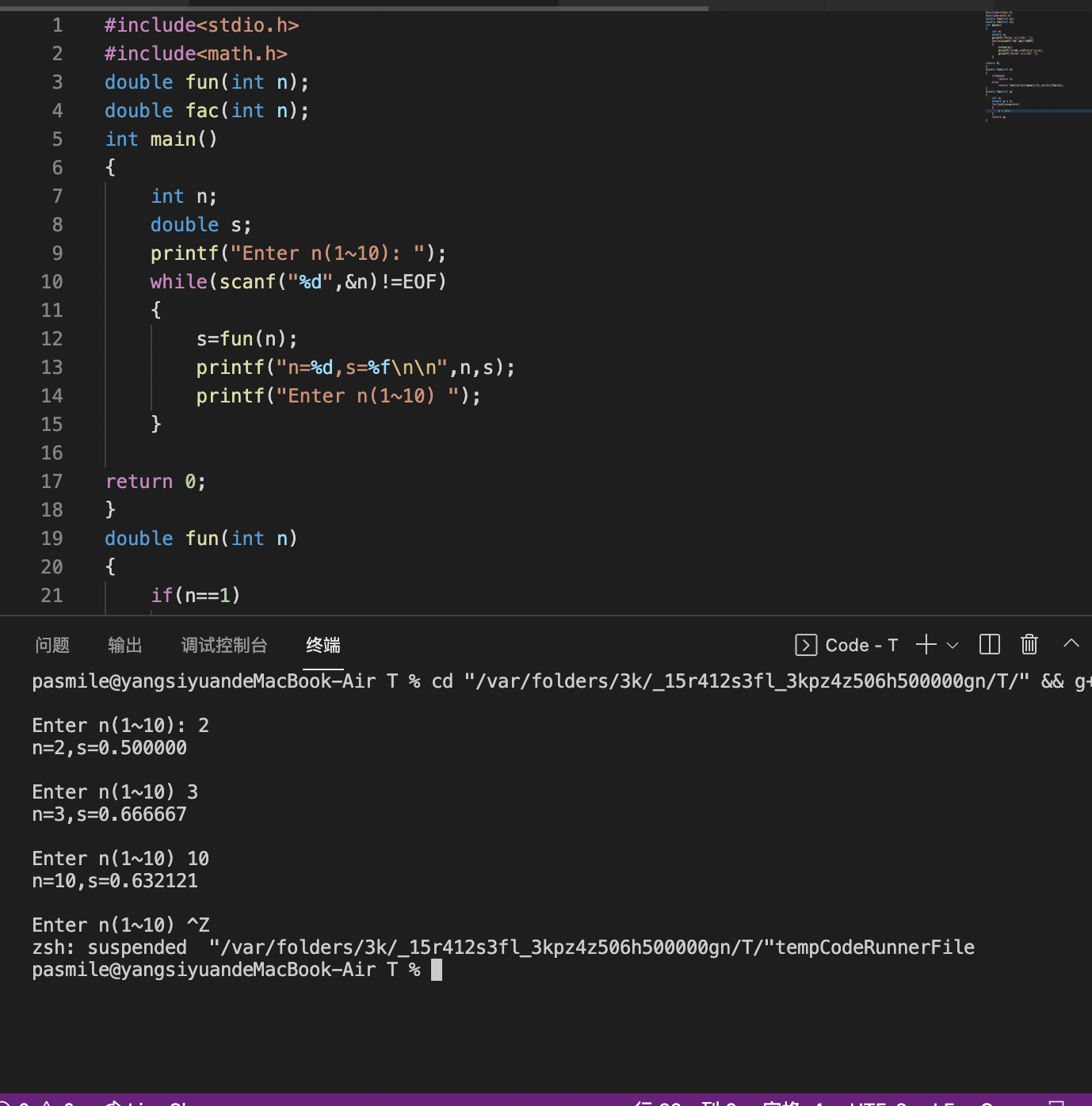Viewport: 1092px width, 1106px height.
Task: Select the 终端 (Terminal) tab
Action: tap(323, 645)
